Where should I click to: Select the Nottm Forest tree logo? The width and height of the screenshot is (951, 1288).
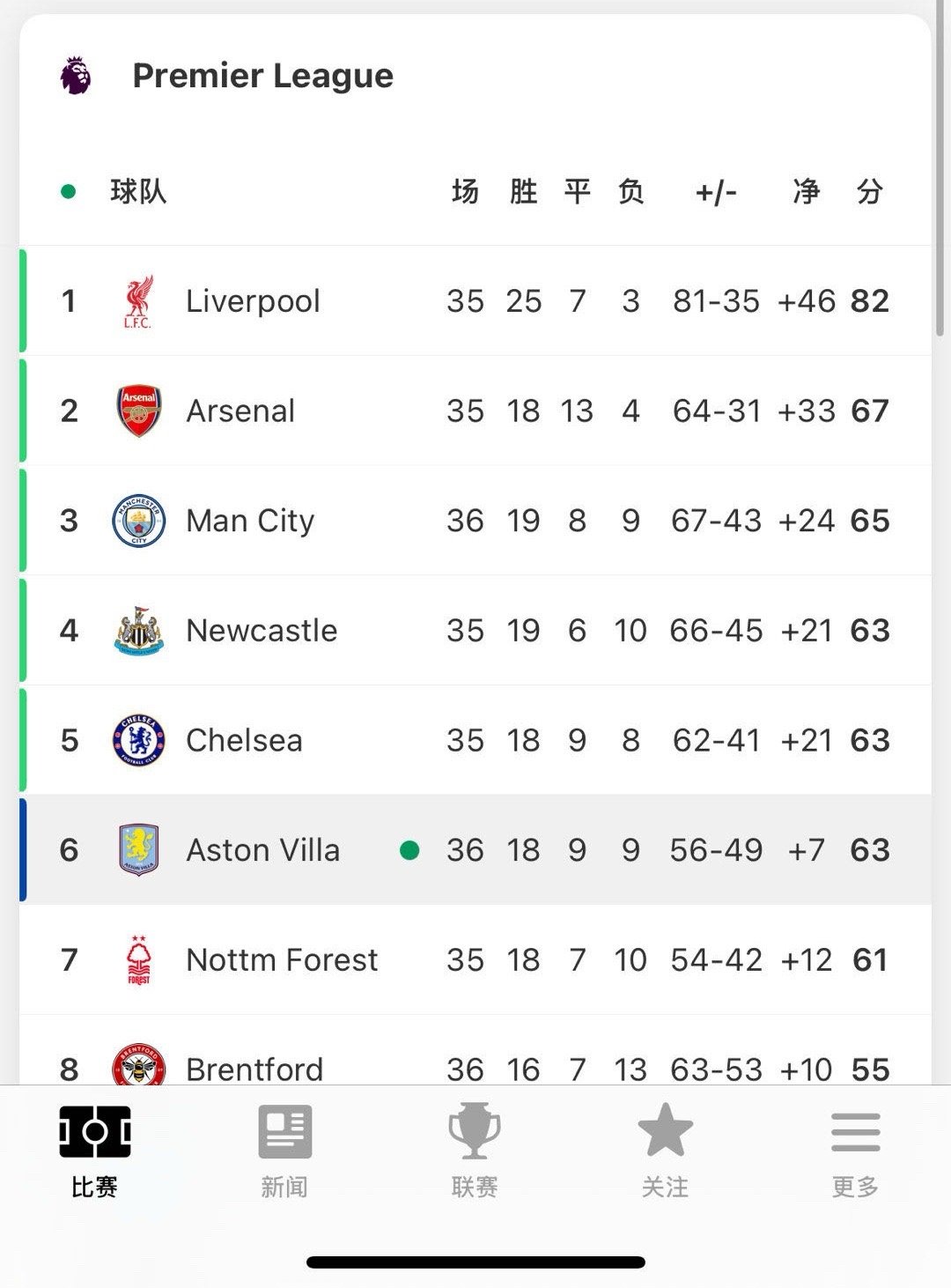pos(139,960)
